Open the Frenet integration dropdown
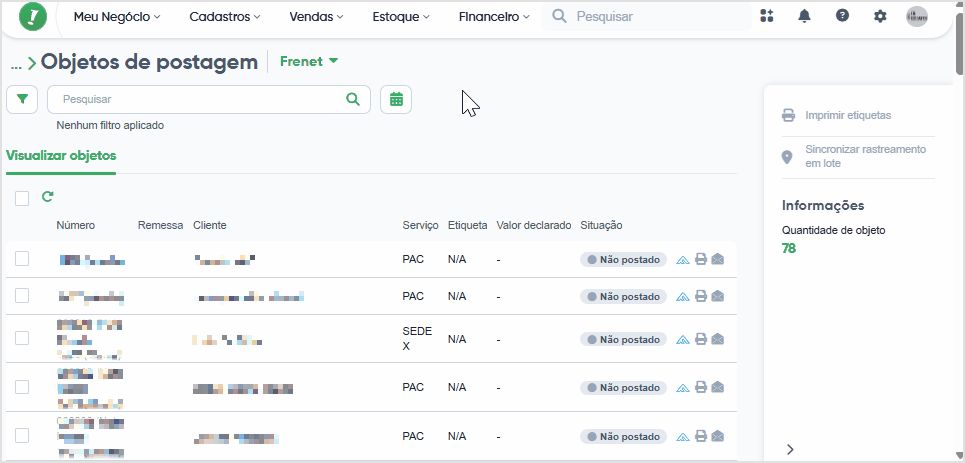This screenshot has width=965, height=463. click(x=309, y=61)
